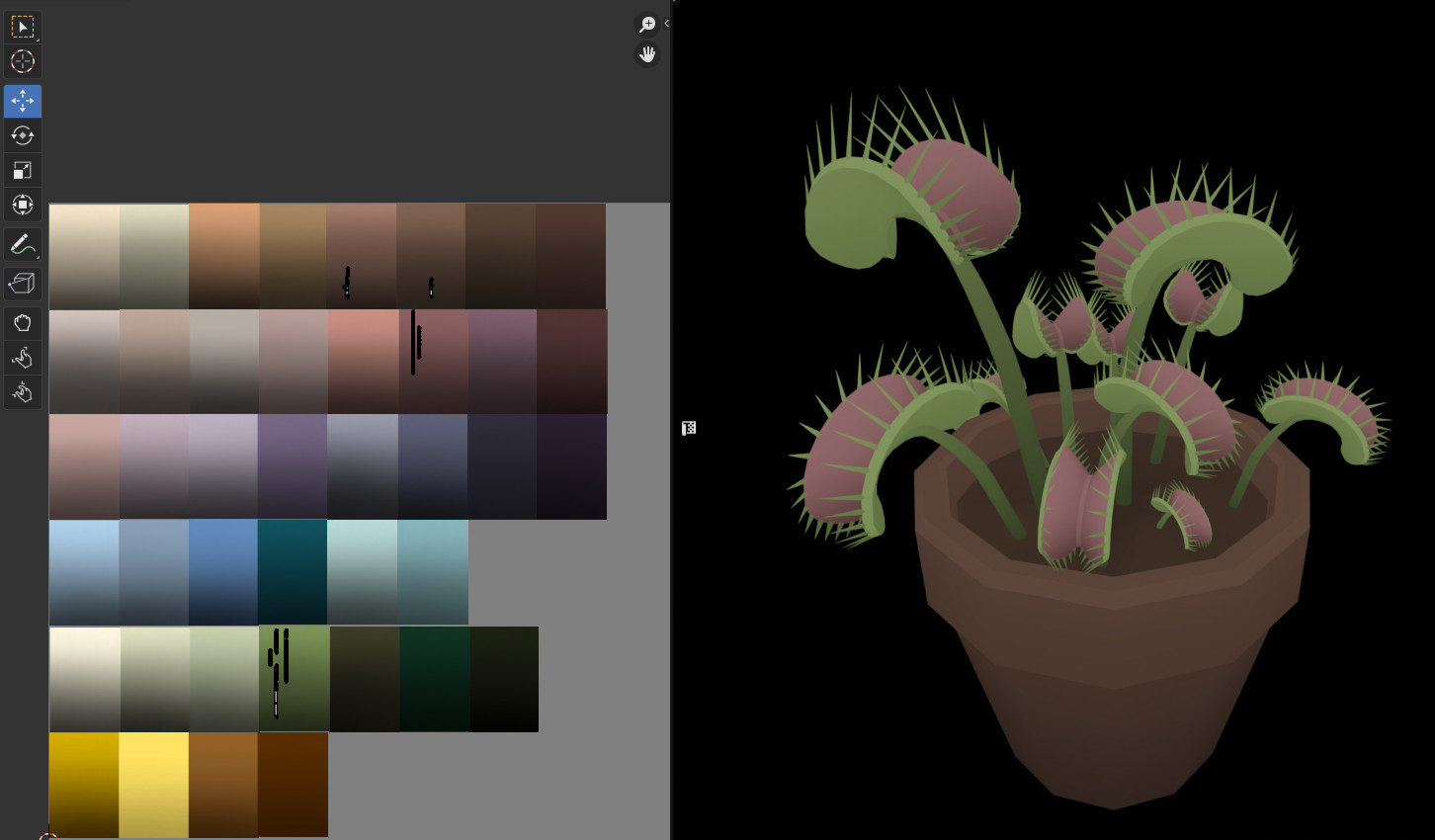Switch to the Rotate tool

tap(22, 135)
